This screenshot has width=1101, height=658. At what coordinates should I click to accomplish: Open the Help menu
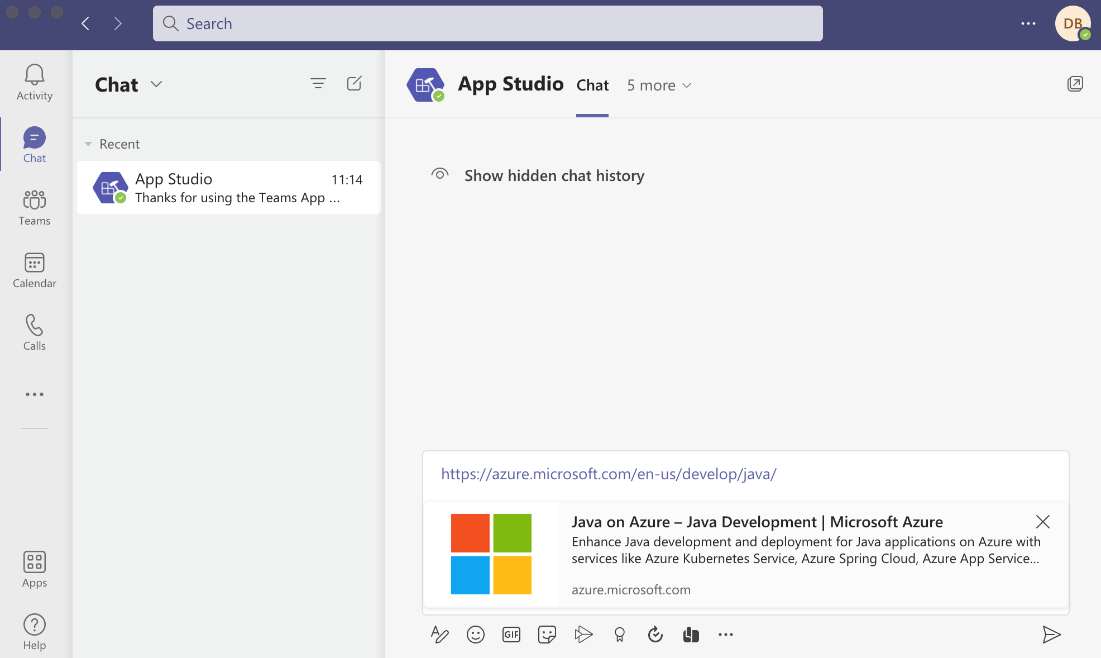[x=34, y=632]
